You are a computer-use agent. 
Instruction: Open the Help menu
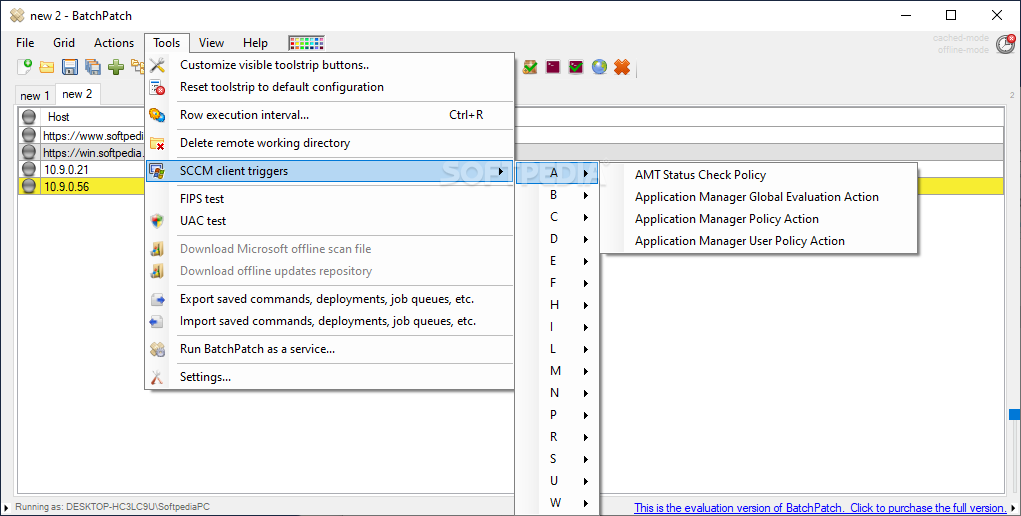point(255,43)
